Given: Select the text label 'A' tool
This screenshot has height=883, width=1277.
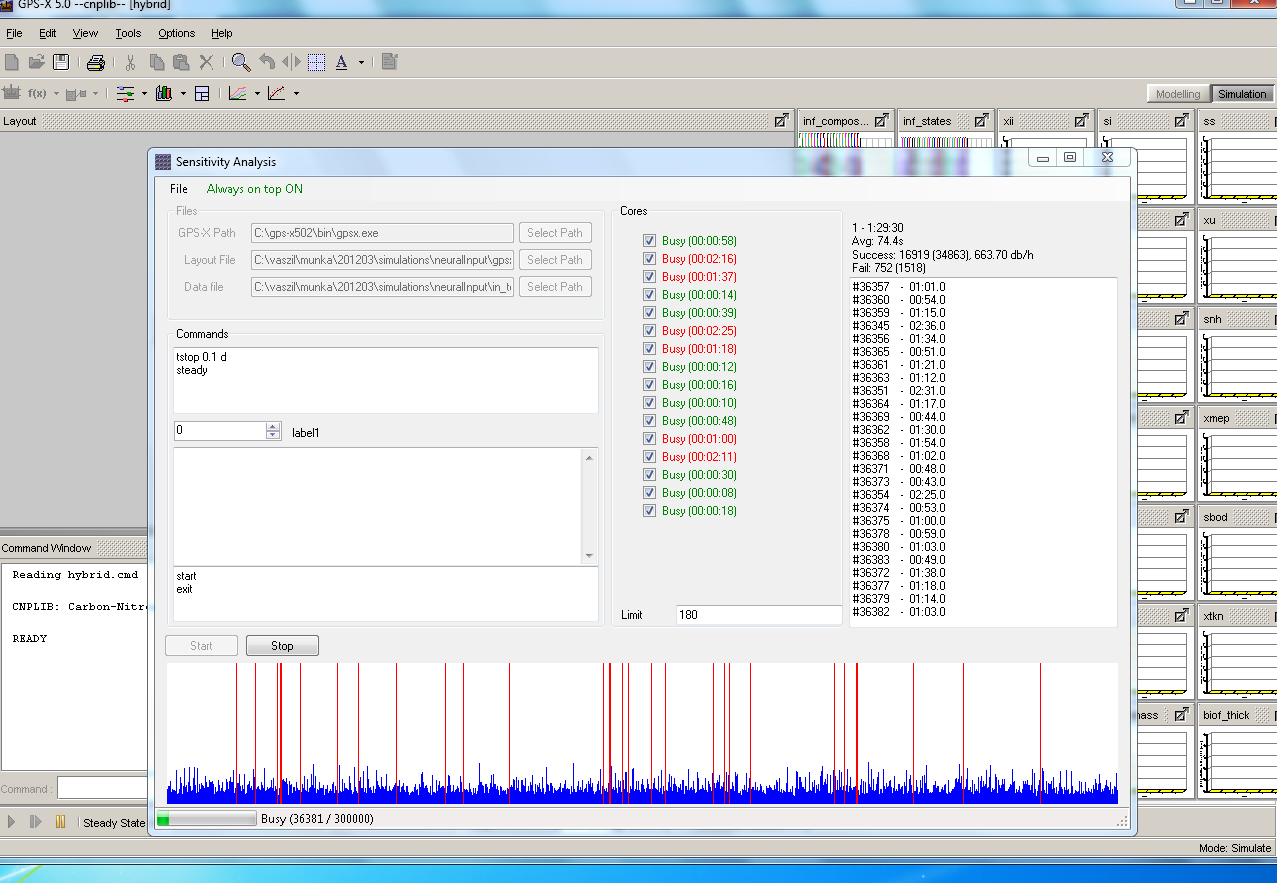Looking at the screenshot, I should coord(341,62).
